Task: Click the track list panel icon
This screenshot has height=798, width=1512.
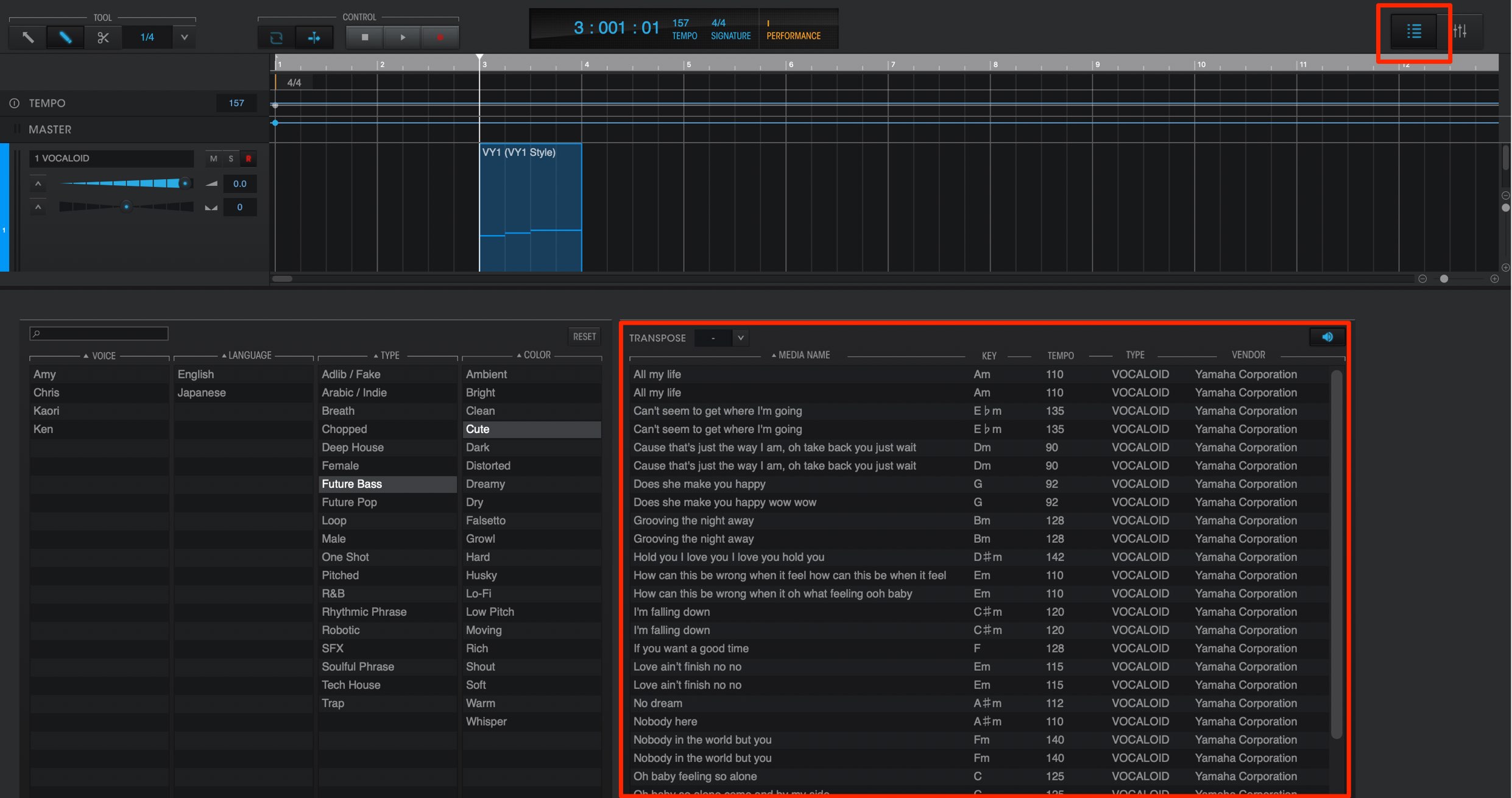Action: [x=1413, y=31]
